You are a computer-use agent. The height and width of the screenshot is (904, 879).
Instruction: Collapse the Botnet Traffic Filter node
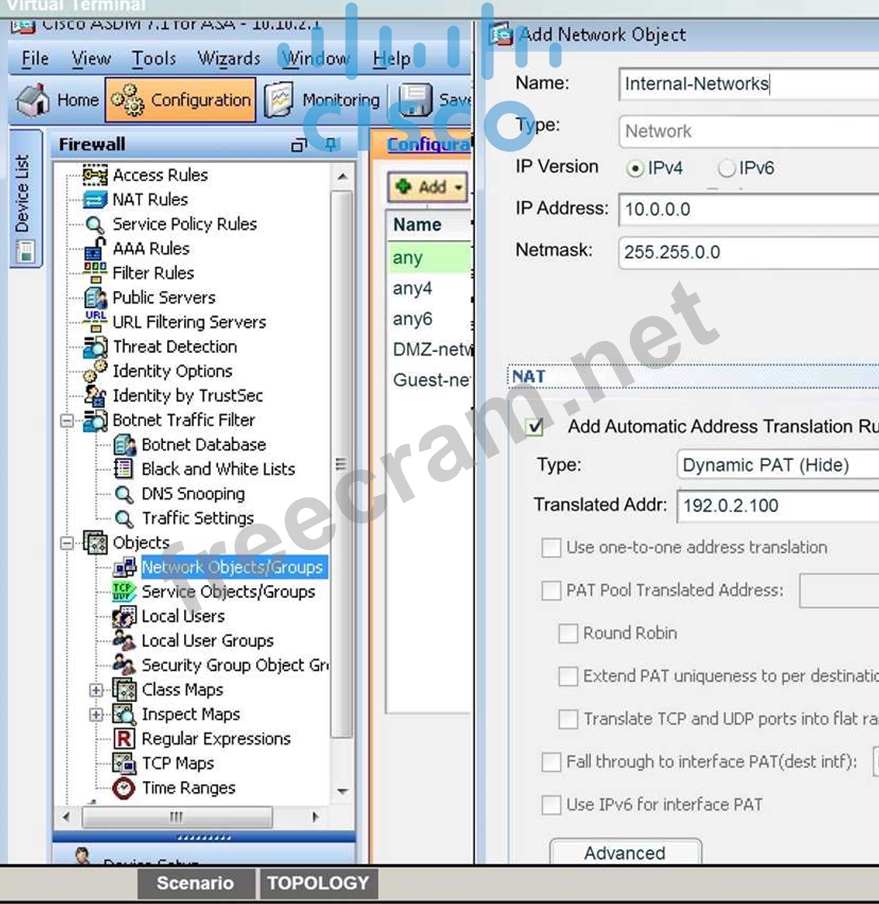click(x=68, y=421)
